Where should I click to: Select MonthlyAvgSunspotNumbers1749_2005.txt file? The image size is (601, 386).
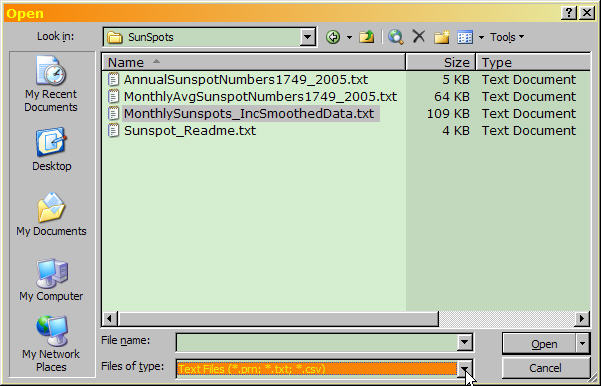pos(260,97)
